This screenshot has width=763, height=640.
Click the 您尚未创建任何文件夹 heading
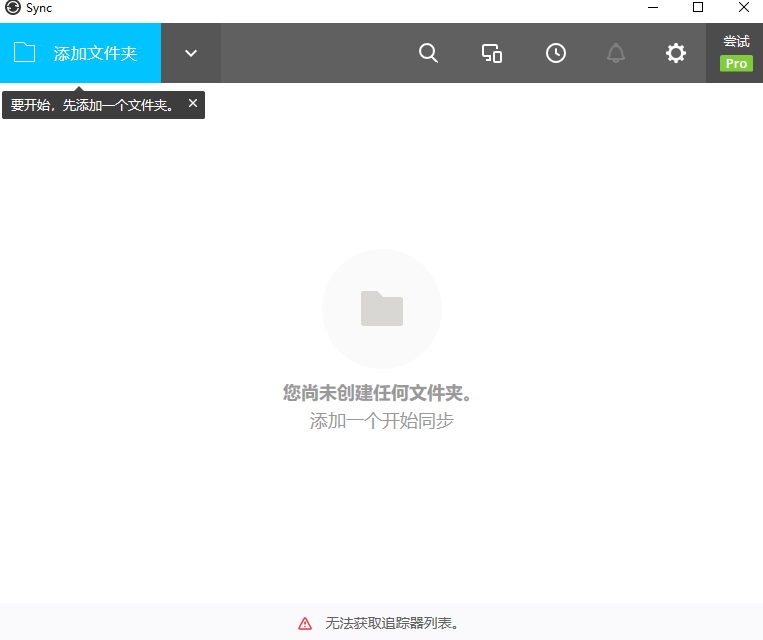pyautogui.click(x=377, y=393)
